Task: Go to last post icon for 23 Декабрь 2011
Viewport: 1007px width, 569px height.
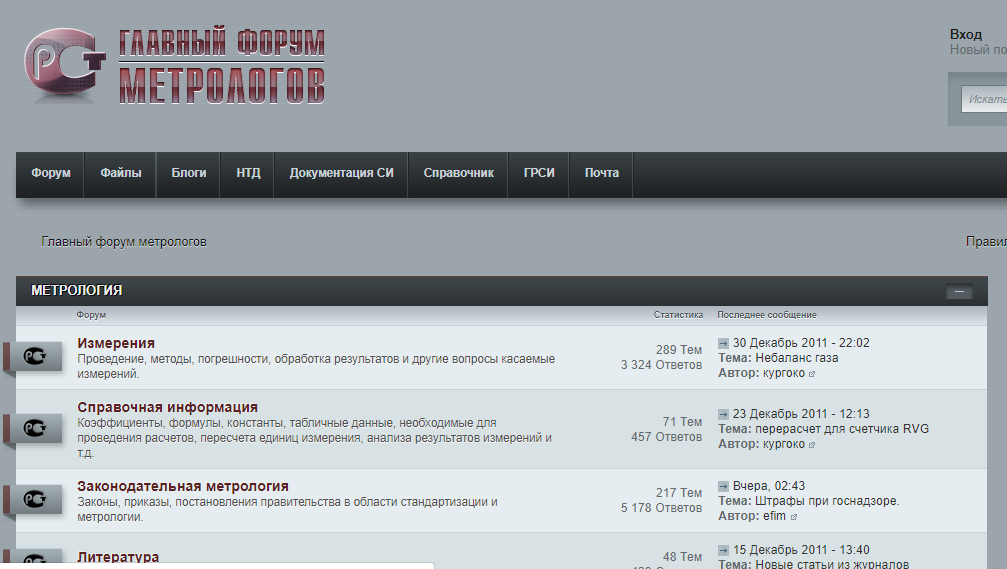Action: click(x=723, y=414)
